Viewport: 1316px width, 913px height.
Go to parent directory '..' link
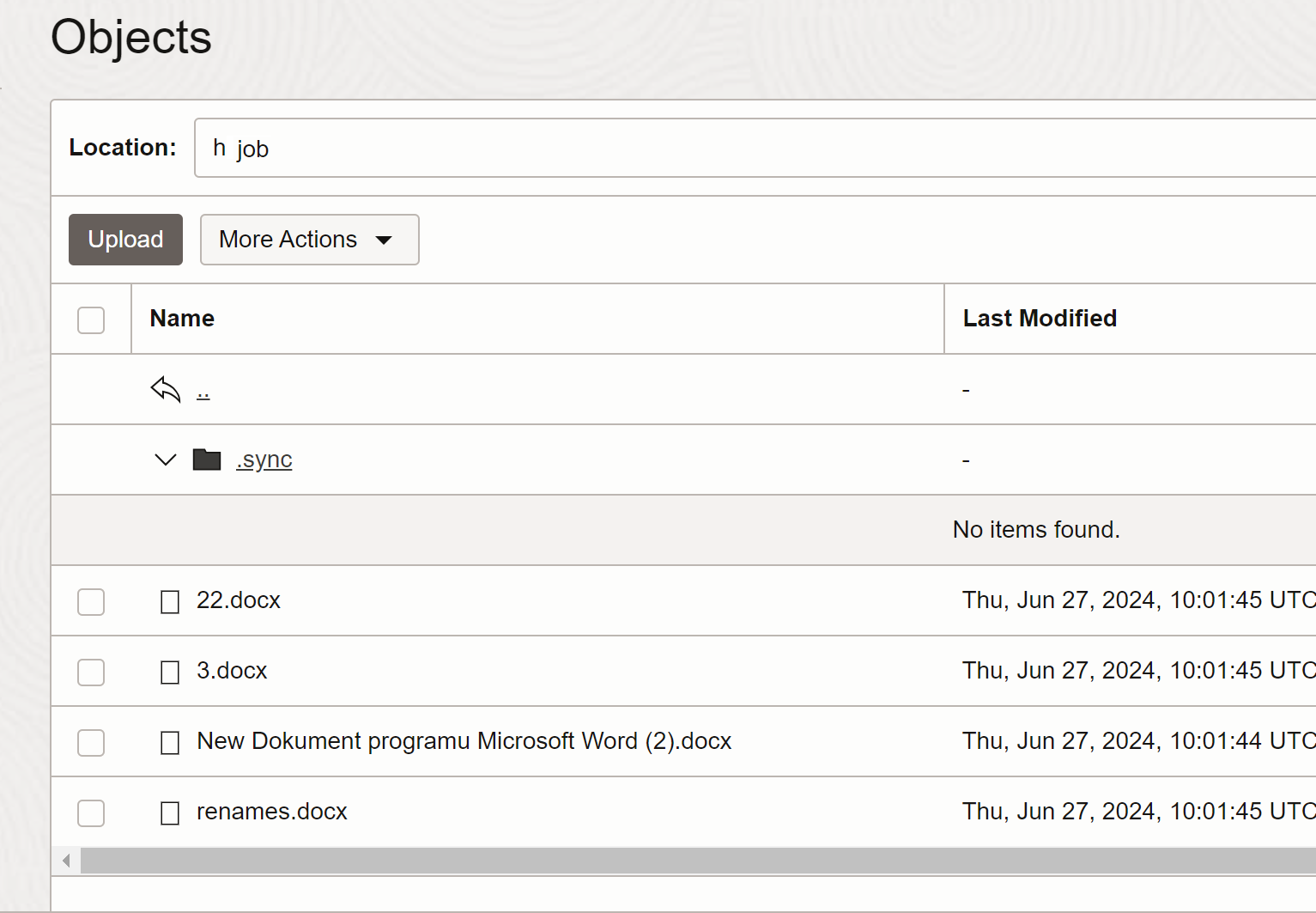203,392
